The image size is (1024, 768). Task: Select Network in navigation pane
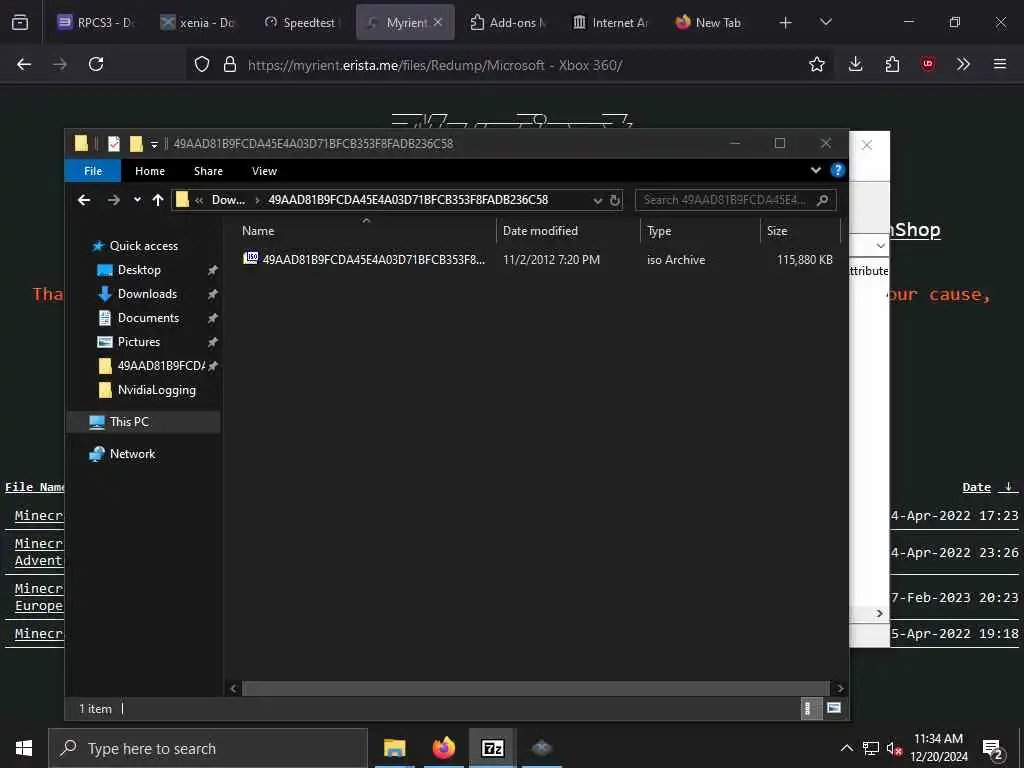[x=133, y=454]
